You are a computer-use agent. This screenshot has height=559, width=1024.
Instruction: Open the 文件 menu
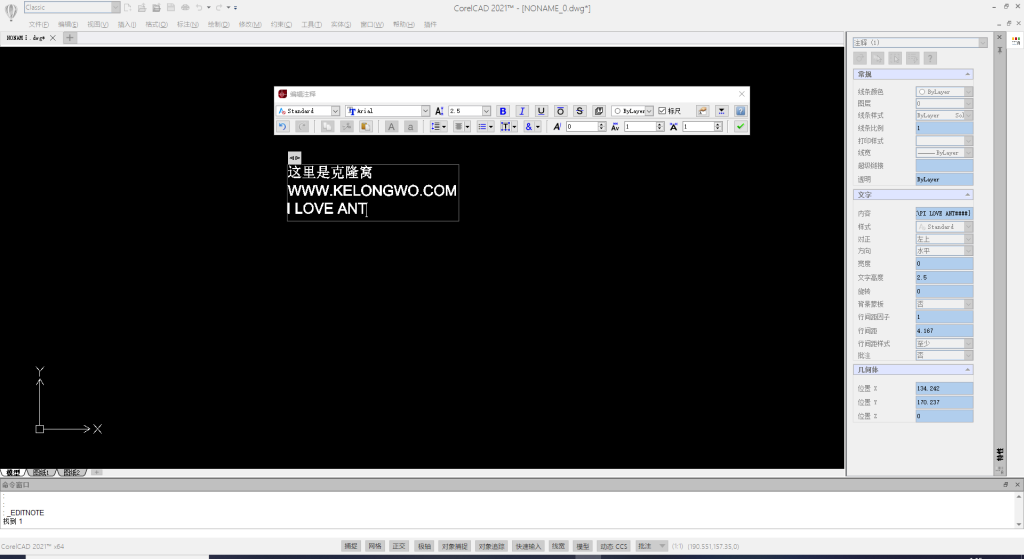pos(39,24)
